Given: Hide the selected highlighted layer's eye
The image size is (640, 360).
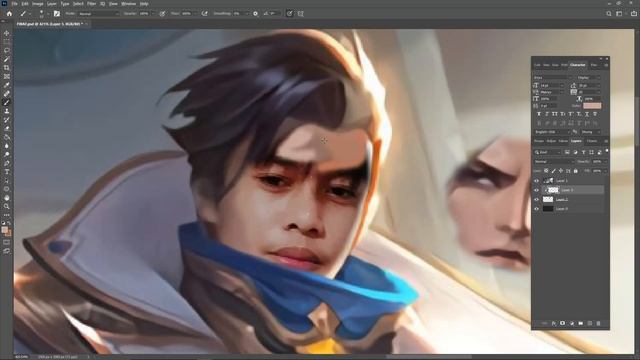Looking at the screenshot, I should 536,190.
